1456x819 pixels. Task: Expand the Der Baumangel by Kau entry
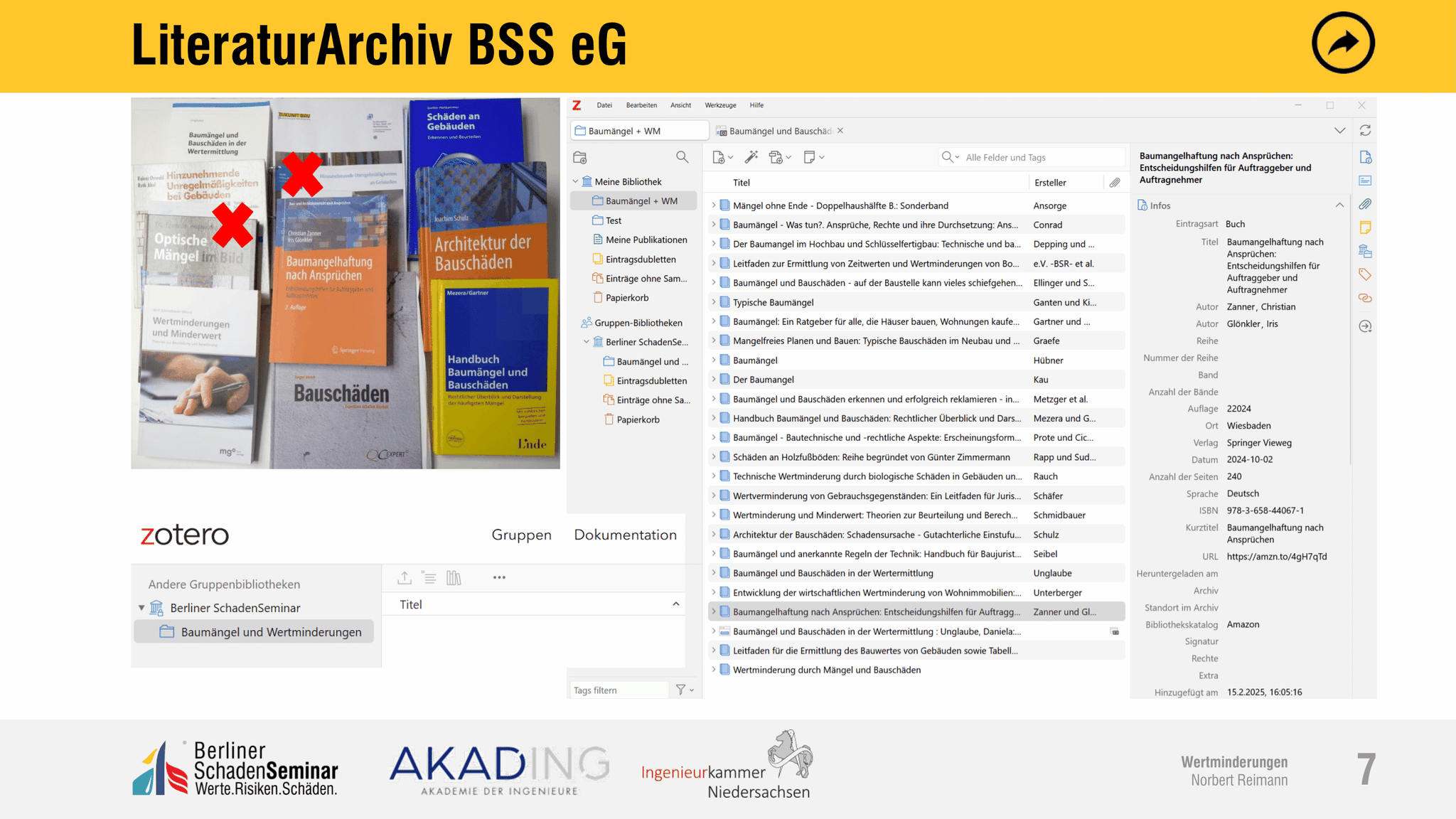pos(714,380)
